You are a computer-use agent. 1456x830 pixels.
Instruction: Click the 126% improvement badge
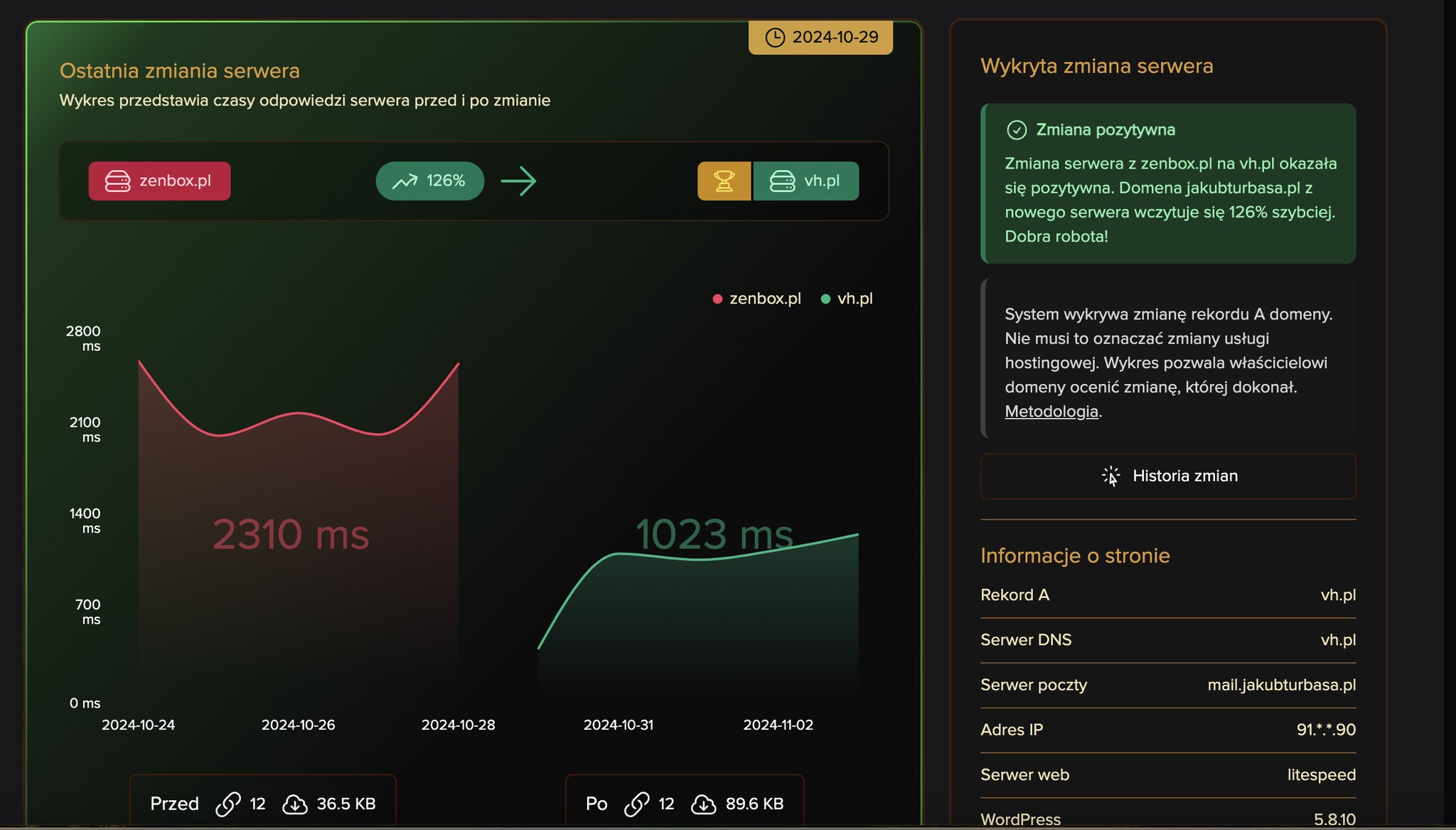click(x=430, y=181)
